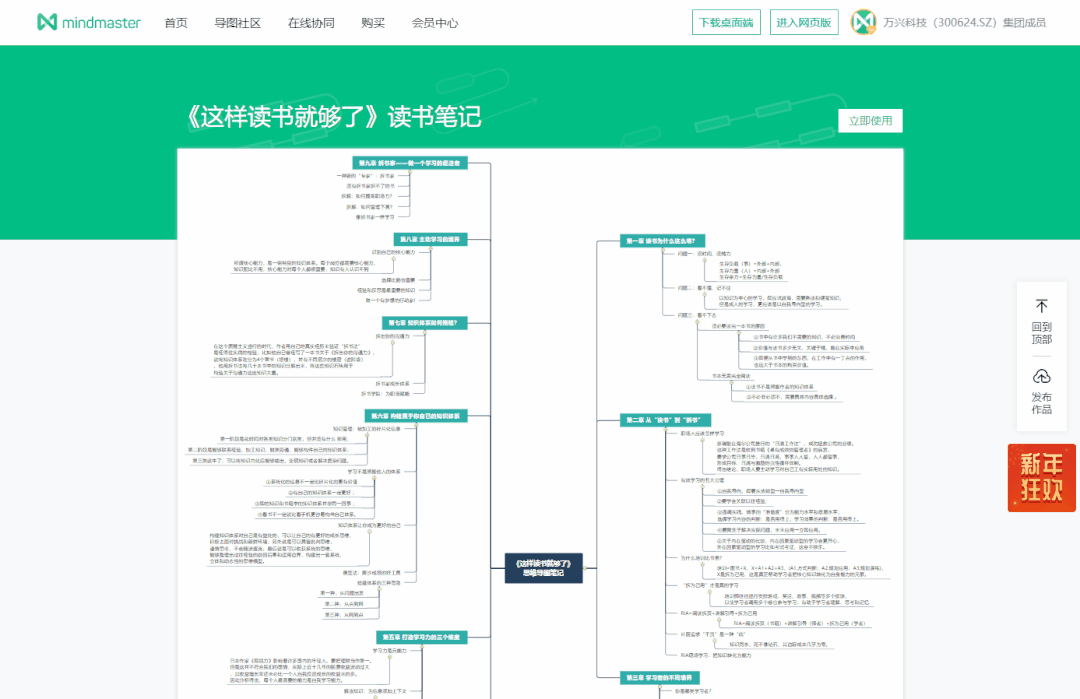The height and width of the screenshot is (699, 1080).
Task: Click the 发布作品 cloud upload icon
Action: pos(1041,376)
